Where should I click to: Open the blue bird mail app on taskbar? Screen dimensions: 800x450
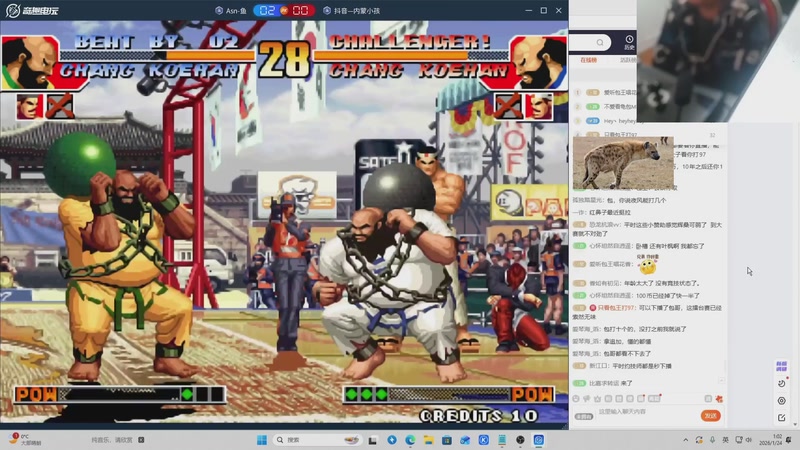click(465, 440)
